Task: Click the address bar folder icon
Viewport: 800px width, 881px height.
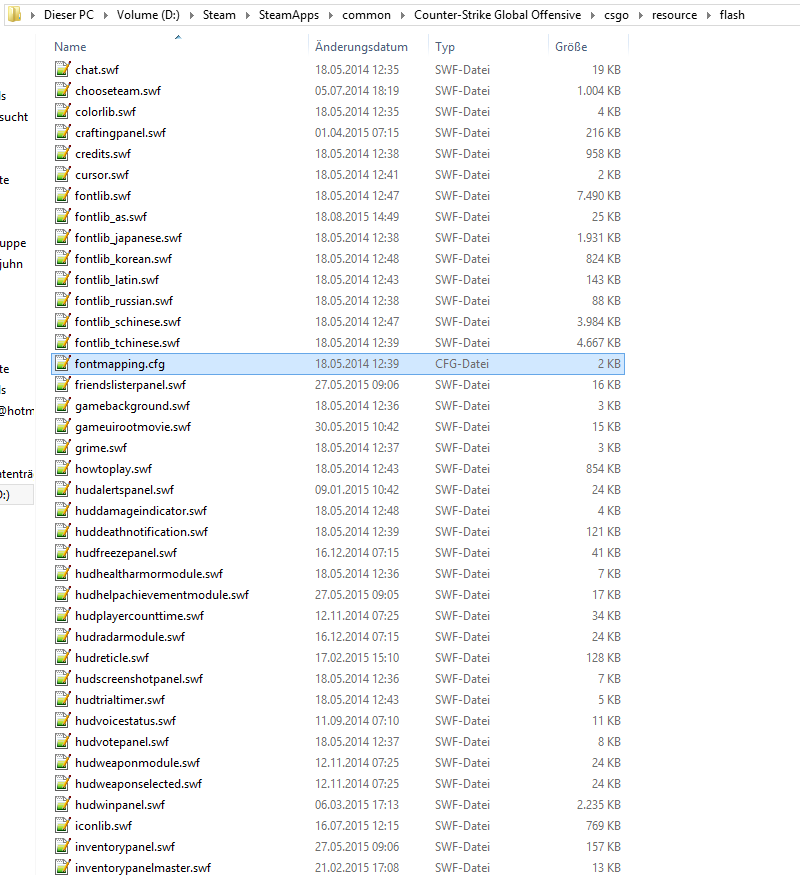Action: tap(15, 14)
